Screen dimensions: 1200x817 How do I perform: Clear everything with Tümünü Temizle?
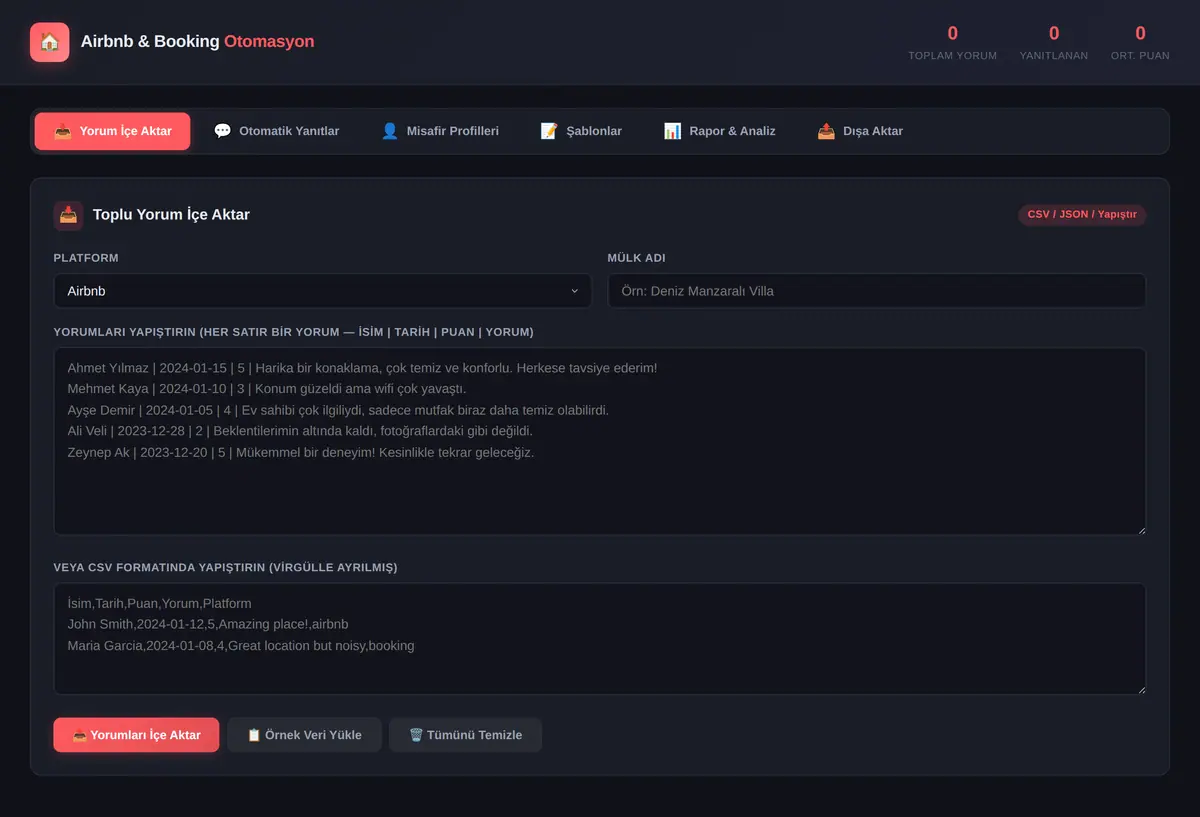click(x=465, y=735)
